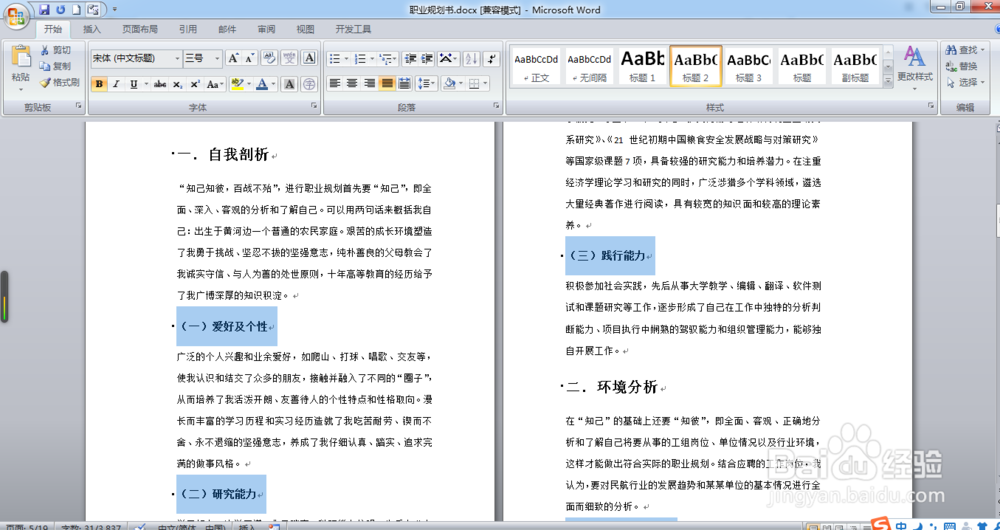This screenshot has height=530, width=1000.
Task: Increase the paragraph indent
Action: (427, 59)
